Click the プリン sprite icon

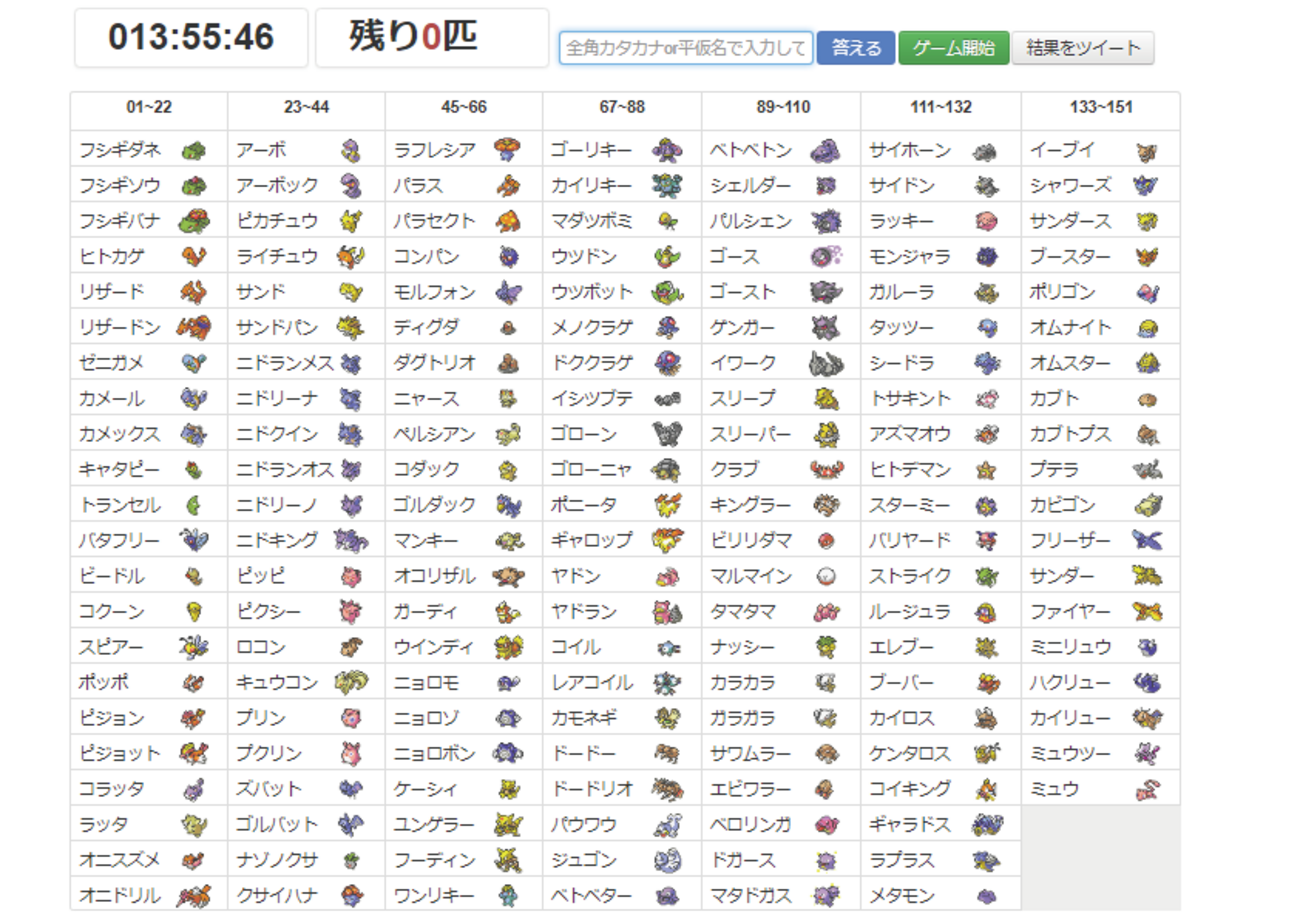pos(352,717)
